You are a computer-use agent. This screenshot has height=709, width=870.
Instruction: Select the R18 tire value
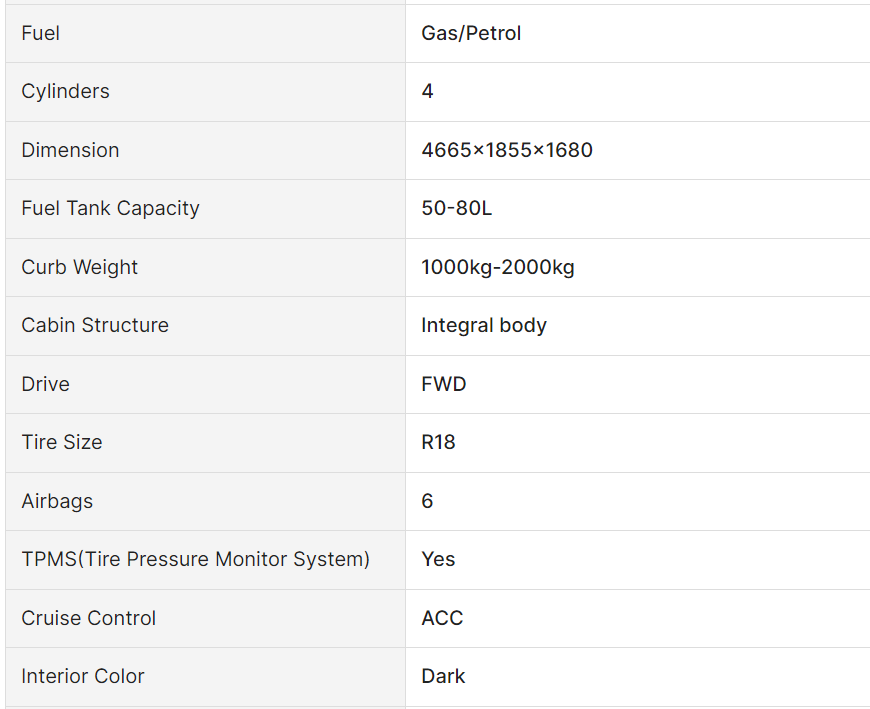coord(438,443)
